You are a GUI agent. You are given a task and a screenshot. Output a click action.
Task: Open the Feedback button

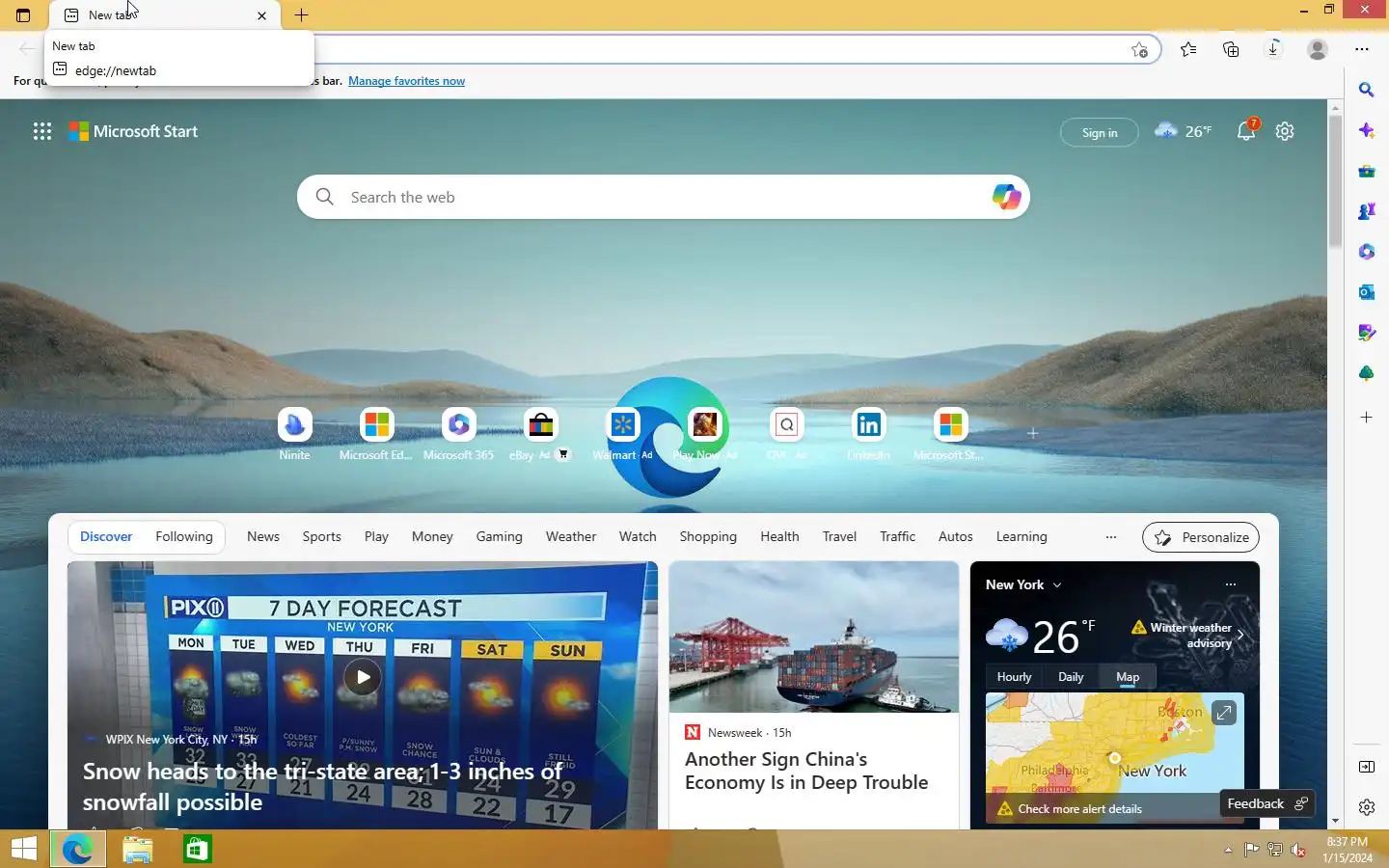(1266, 803)
